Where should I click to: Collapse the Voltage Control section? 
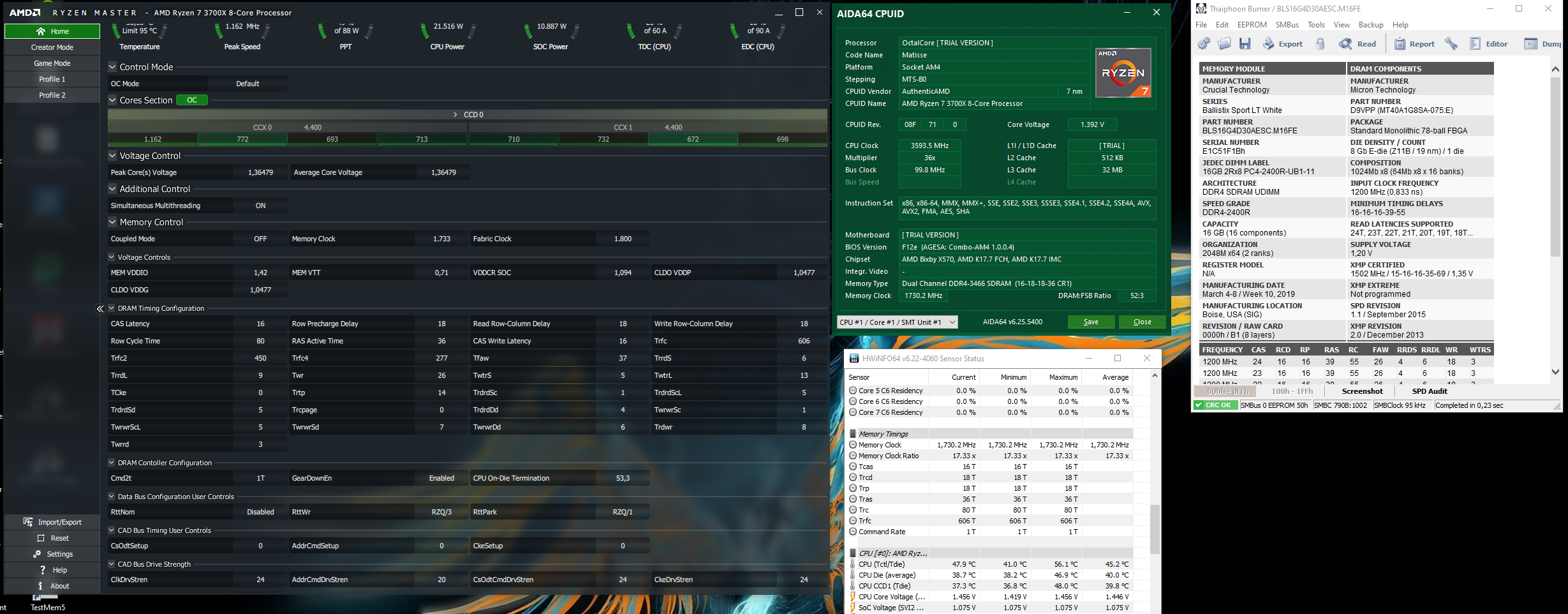[112, 155]
